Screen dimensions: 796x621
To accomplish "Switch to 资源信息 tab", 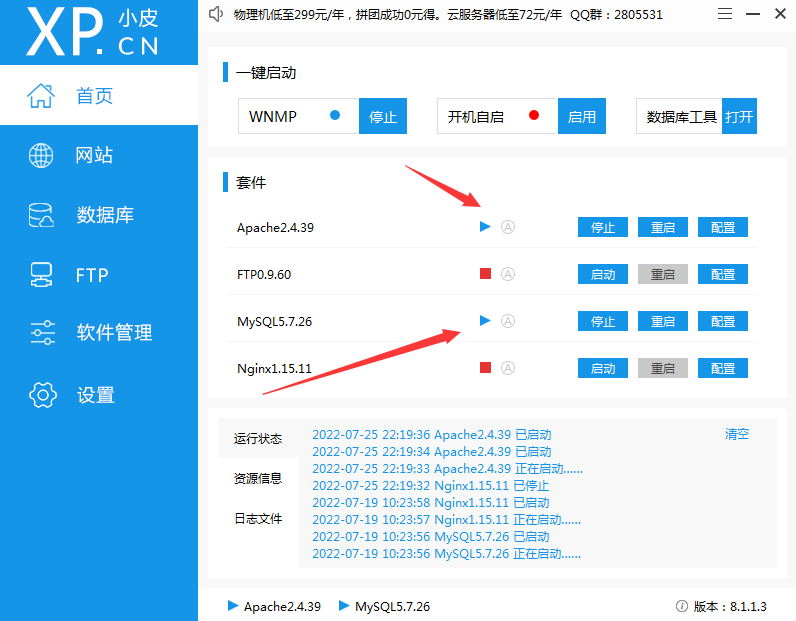I will coord(258,478).
